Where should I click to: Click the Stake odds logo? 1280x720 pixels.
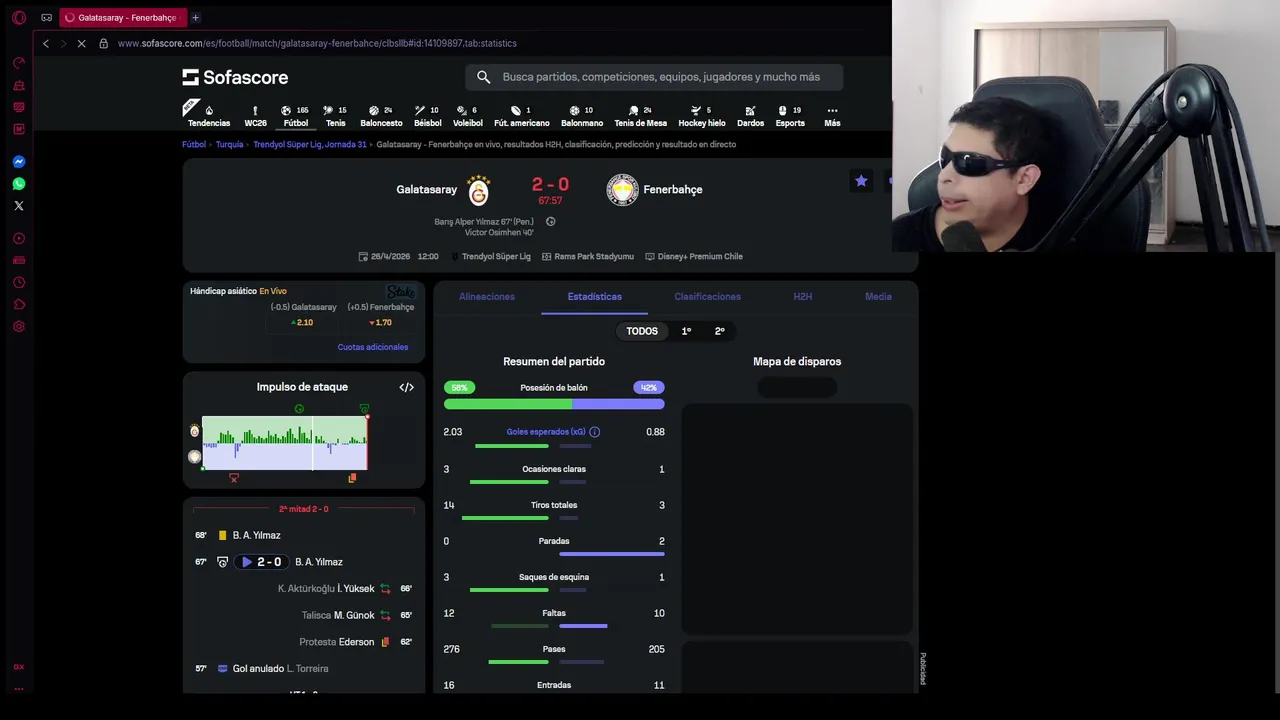(401, 291)
